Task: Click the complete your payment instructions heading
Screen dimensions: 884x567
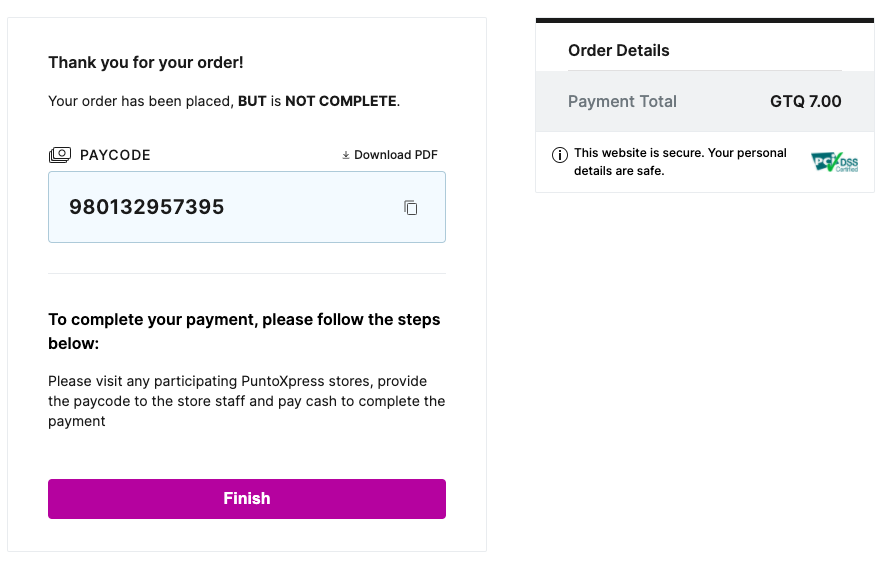Action: [x=244, y=331]
